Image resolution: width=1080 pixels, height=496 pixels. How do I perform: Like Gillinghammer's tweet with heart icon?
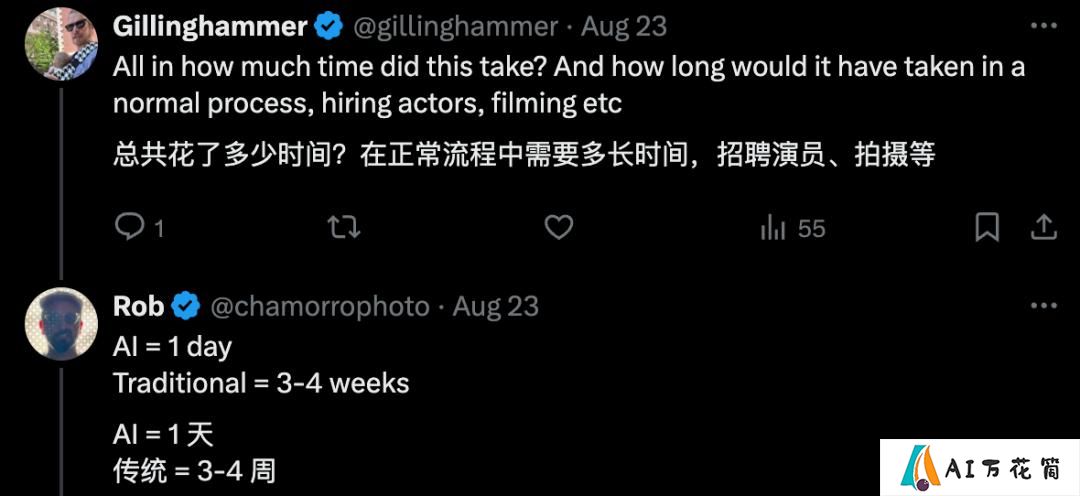[559, 227]
